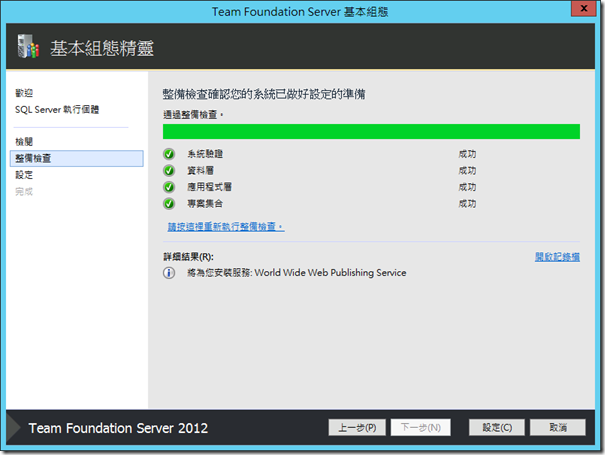This screenshot has width=605, height=455.
Task: Click the 通過整備檢查 status text
Action: click(193, 115)
